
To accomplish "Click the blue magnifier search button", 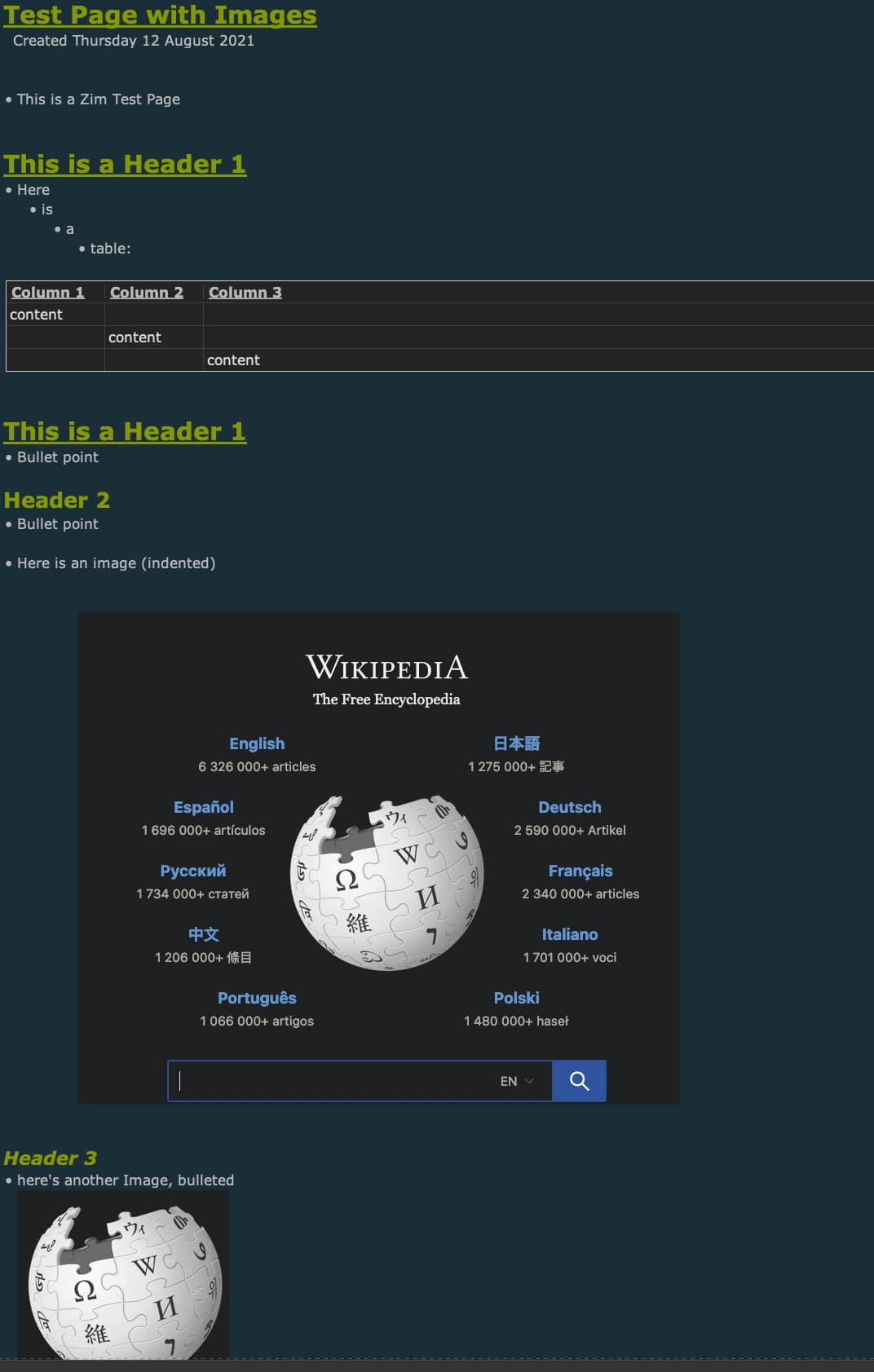I will coord(580,1081).
